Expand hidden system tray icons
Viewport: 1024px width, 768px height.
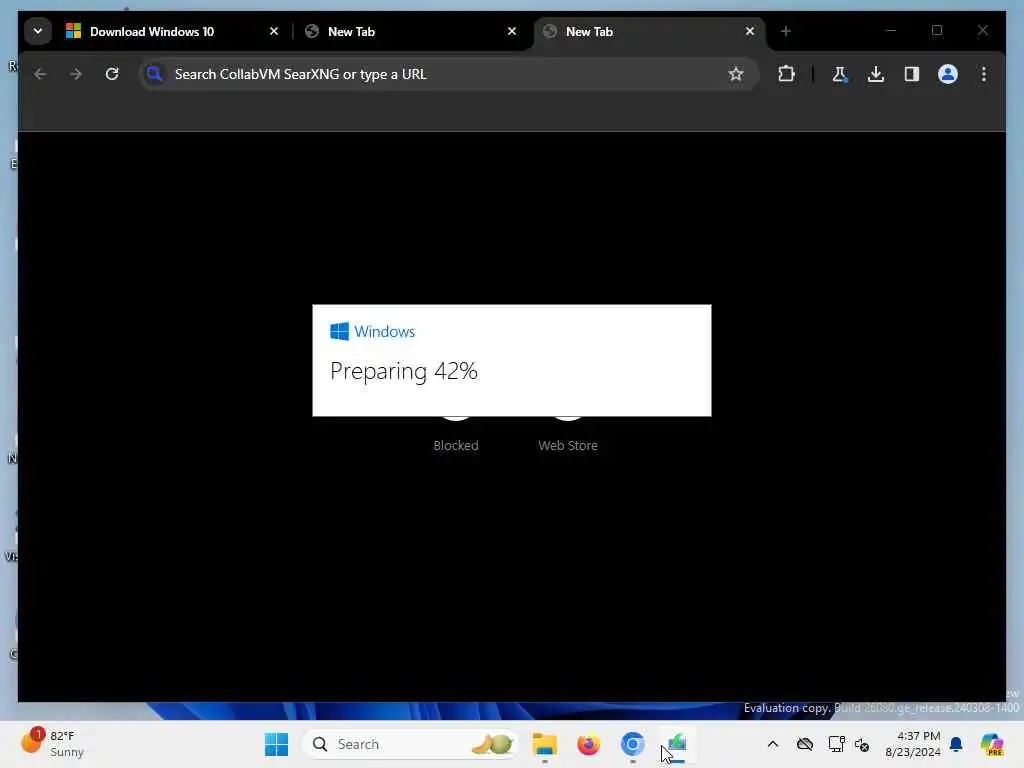(773, 744)
